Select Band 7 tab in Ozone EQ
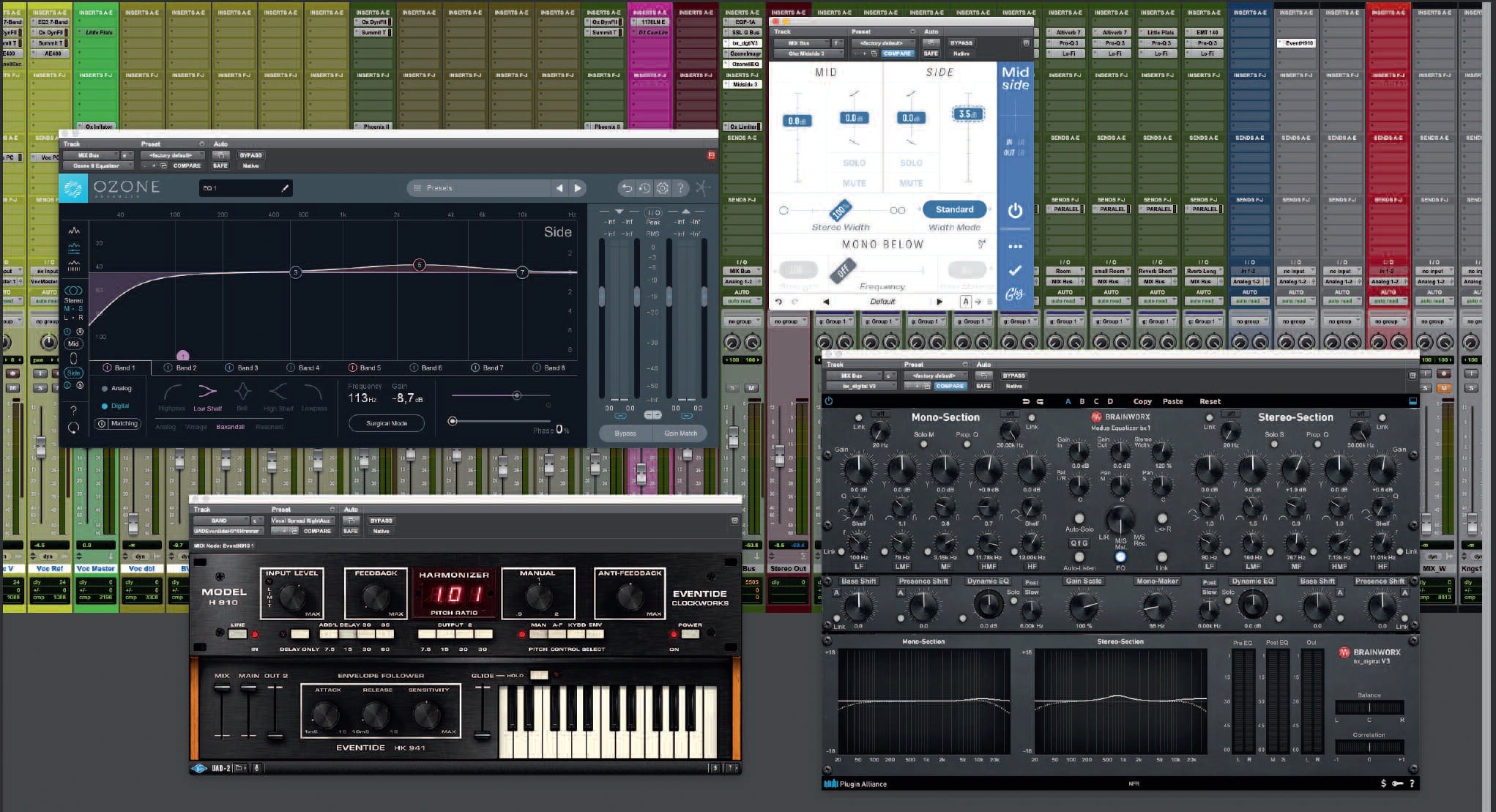Screen dimensions: 1496x812 pos(487,368)
